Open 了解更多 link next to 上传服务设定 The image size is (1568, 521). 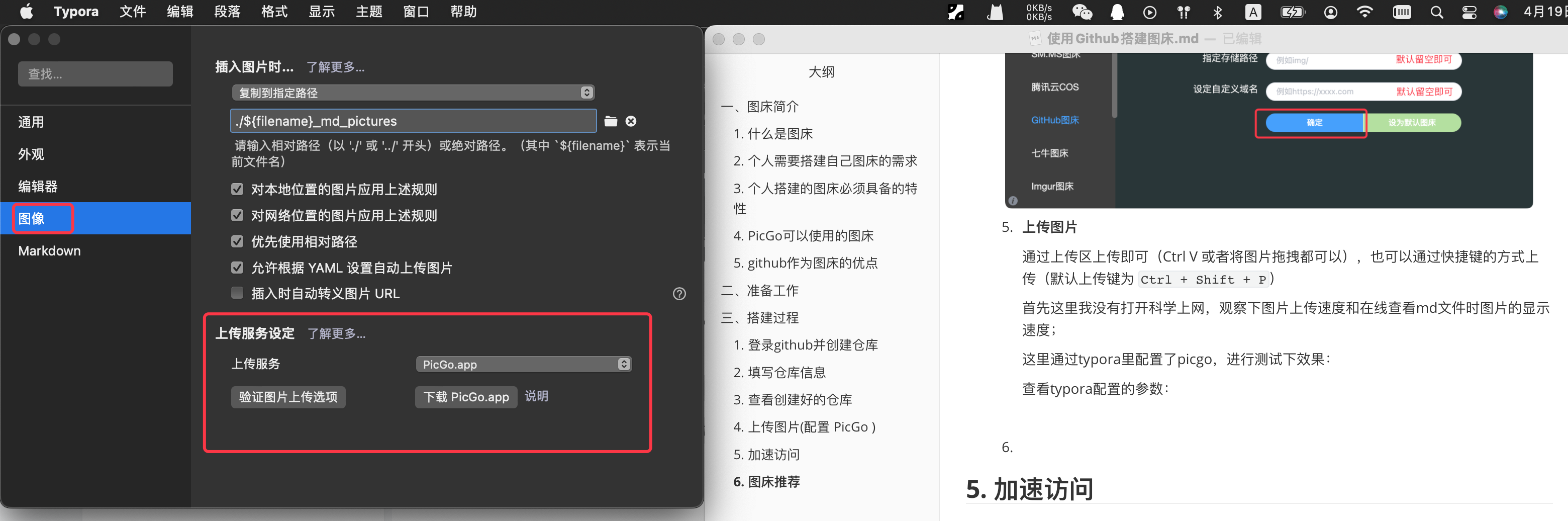(x=336, y=334)
